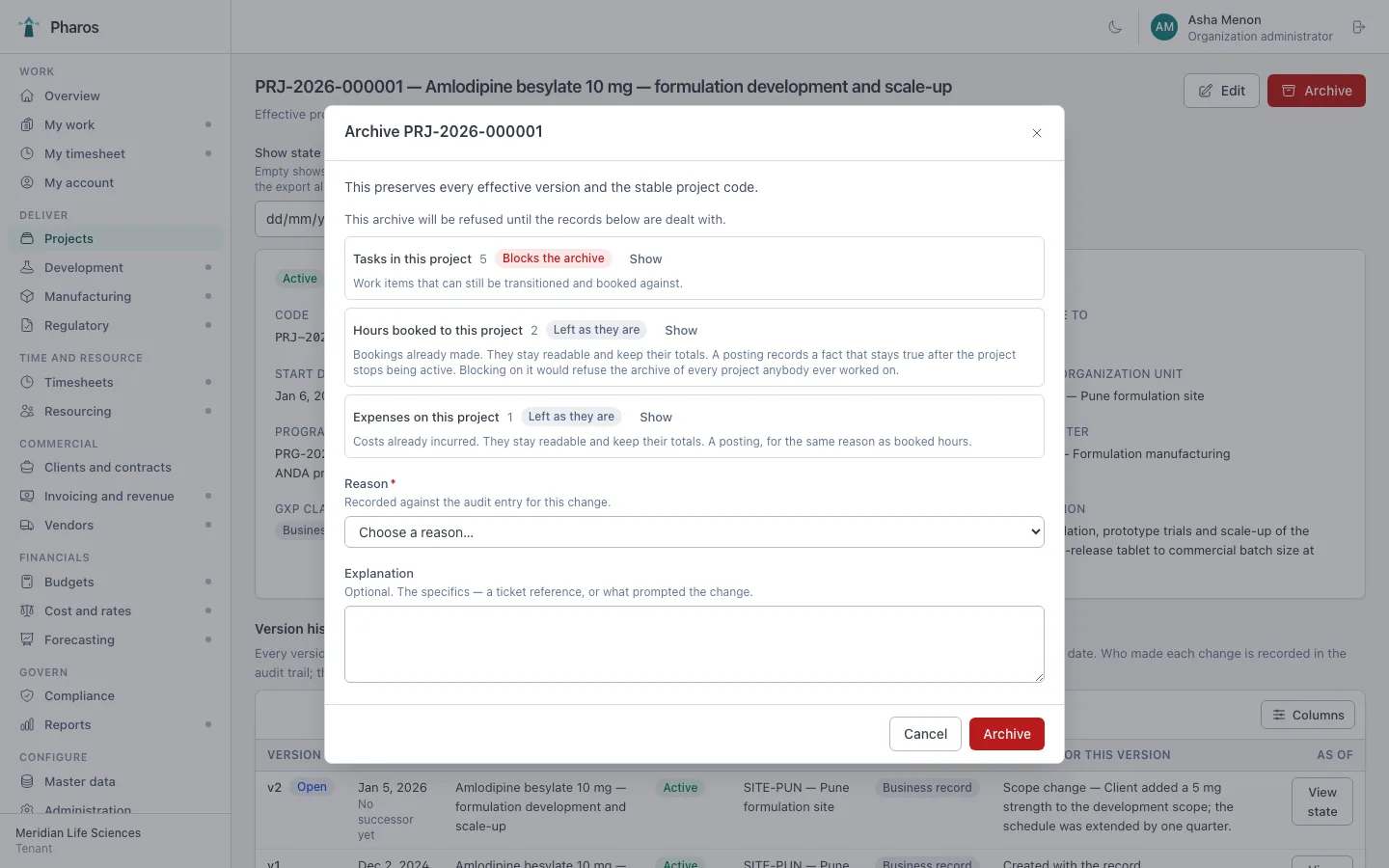
Task: Click the Development flask icon
Action: (27, 268)
